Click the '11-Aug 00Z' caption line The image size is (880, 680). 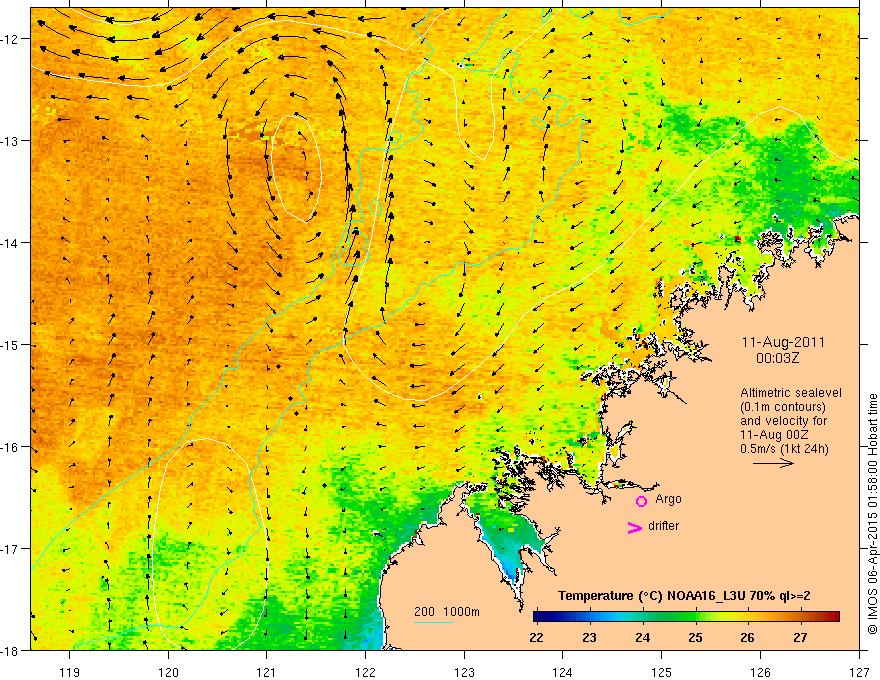click(x=776, y=435)
